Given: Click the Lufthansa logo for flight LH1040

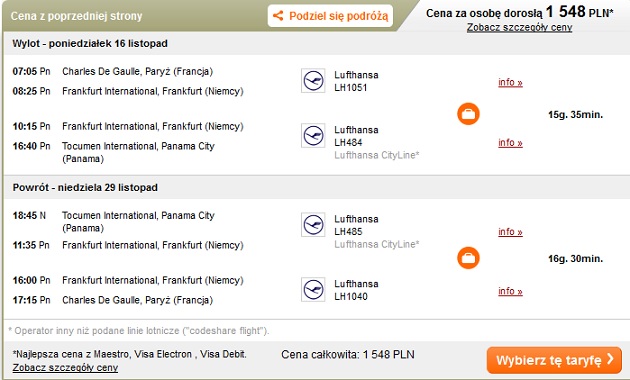Looking at the screenshot, I should 313,290.
